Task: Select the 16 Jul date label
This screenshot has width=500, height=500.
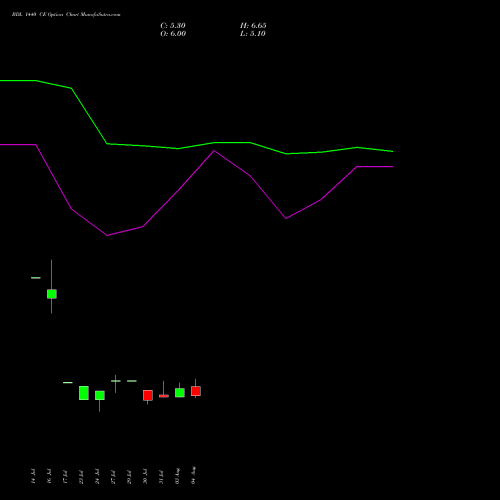Action: click(49, 476)
